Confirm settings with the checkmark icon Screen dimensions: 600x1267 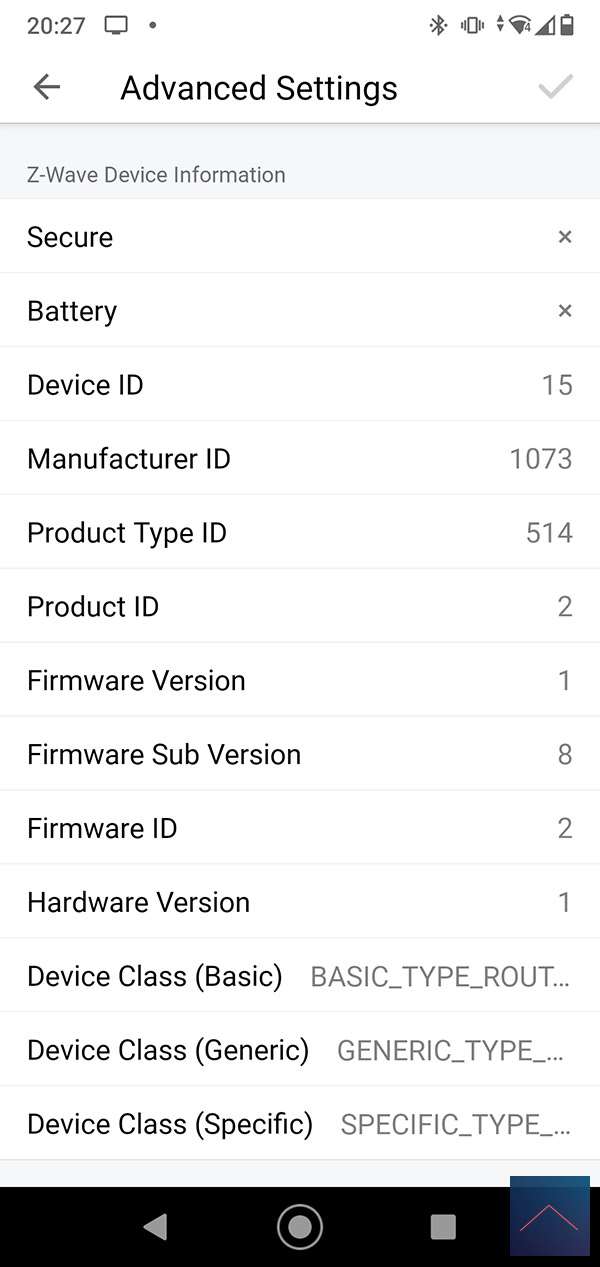click(555, 88)
